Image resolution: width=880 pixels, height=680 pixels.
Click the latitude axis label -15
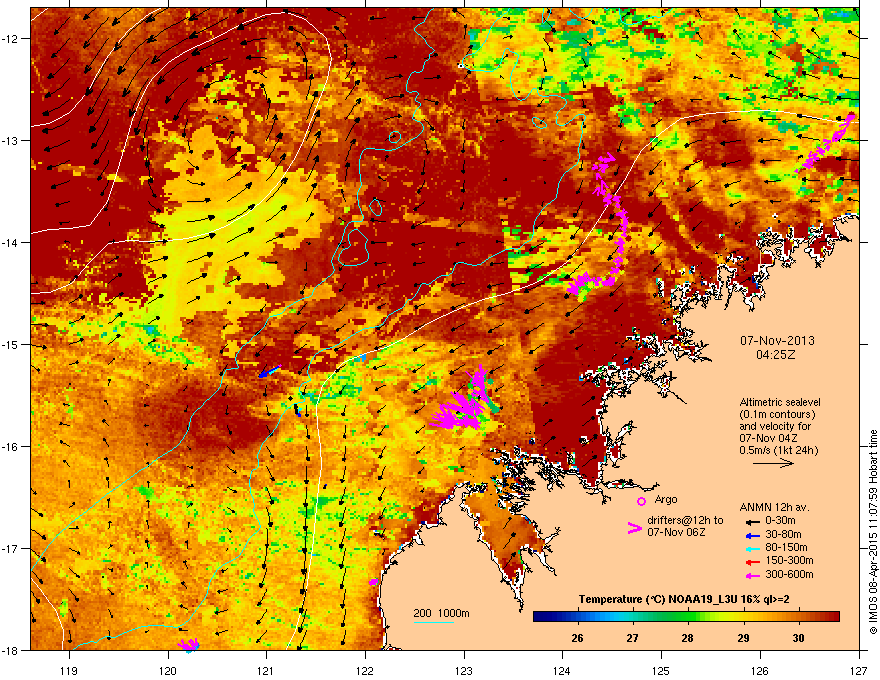click(x=10, y=344)
